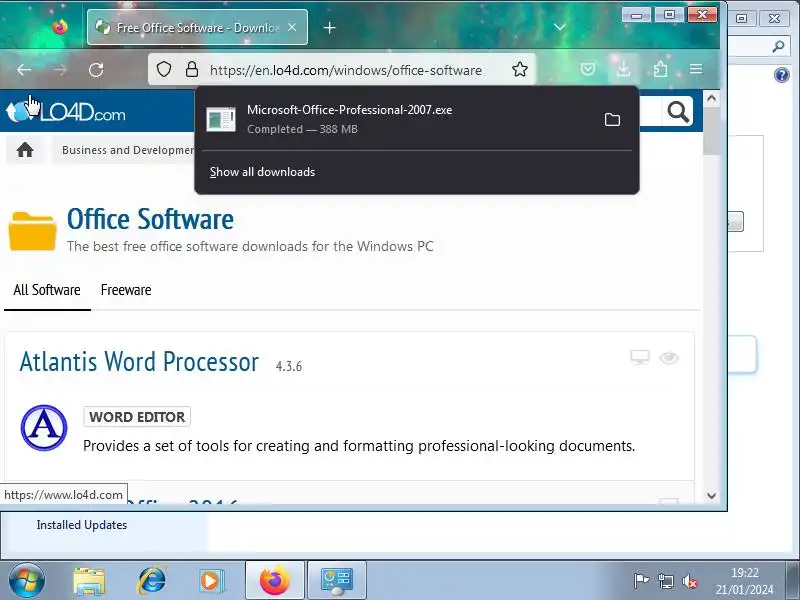The height and width of the screenshot is (600, 800).
Task: Select the All Software tab
Action: tap(47, 290)
